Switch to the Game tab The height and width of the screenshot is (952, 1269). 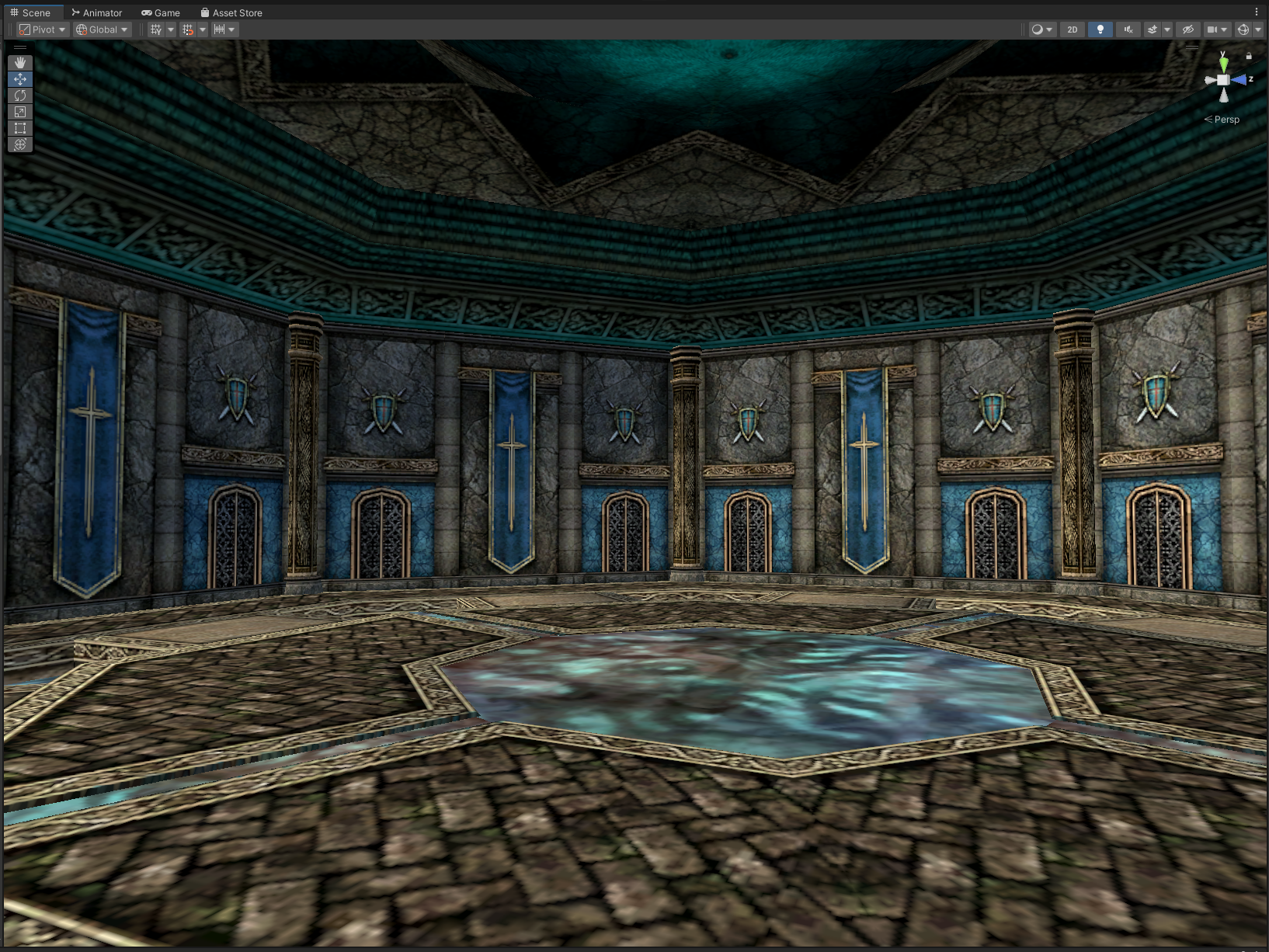point(161,12)
